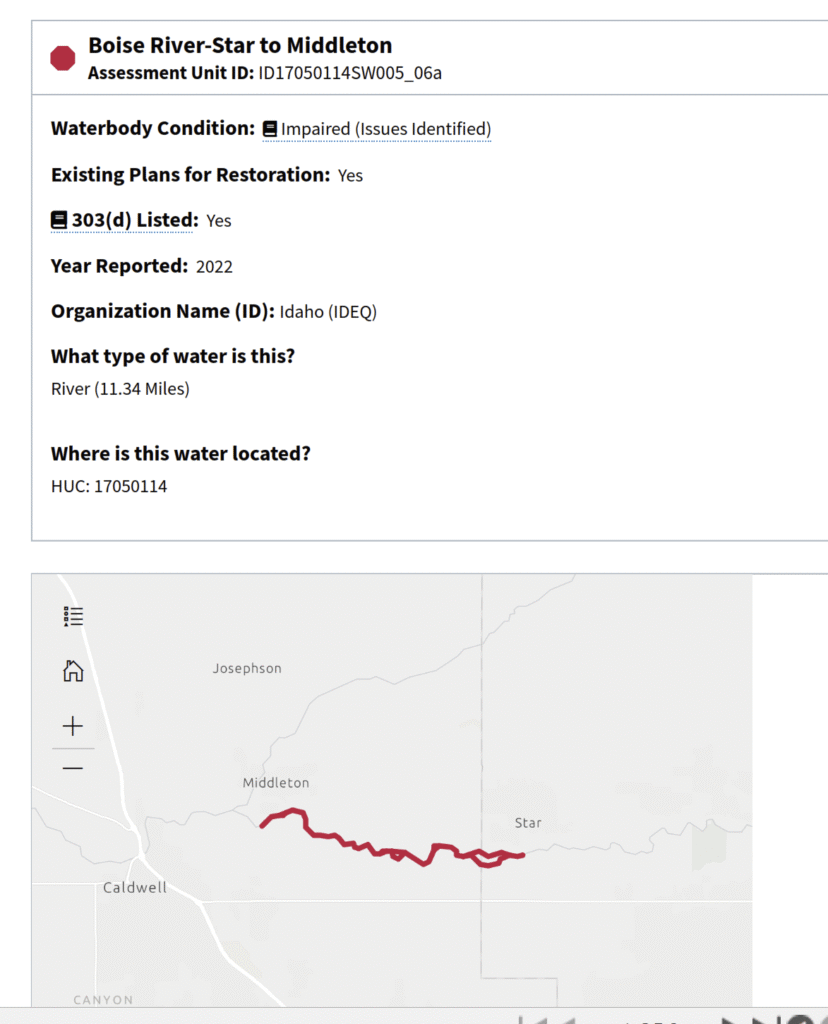Viewport: 828px width, 1024px height.
Task: Click the home extent map icon
Action: tap(73, 671)
